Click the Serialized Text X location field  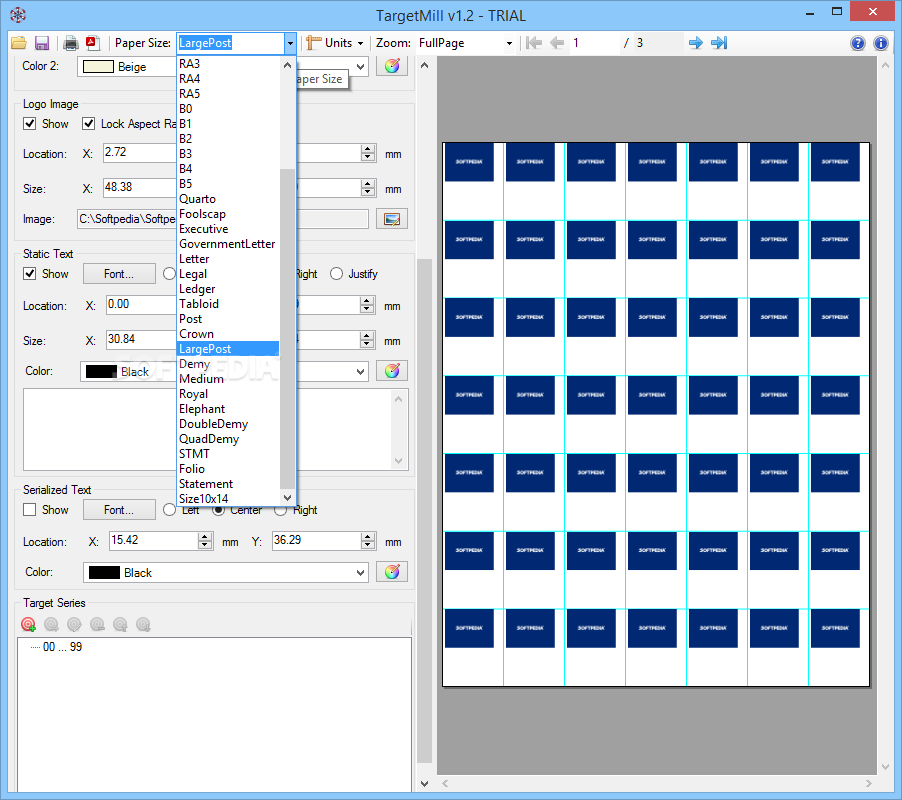click(154, 540)
